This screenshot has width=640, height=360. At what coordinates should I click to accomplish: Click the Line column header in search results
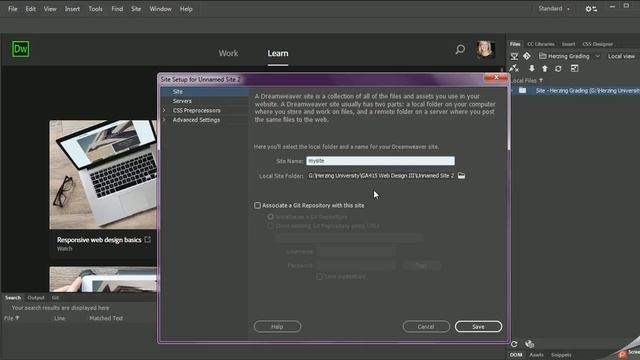click(x=60, y=318)
